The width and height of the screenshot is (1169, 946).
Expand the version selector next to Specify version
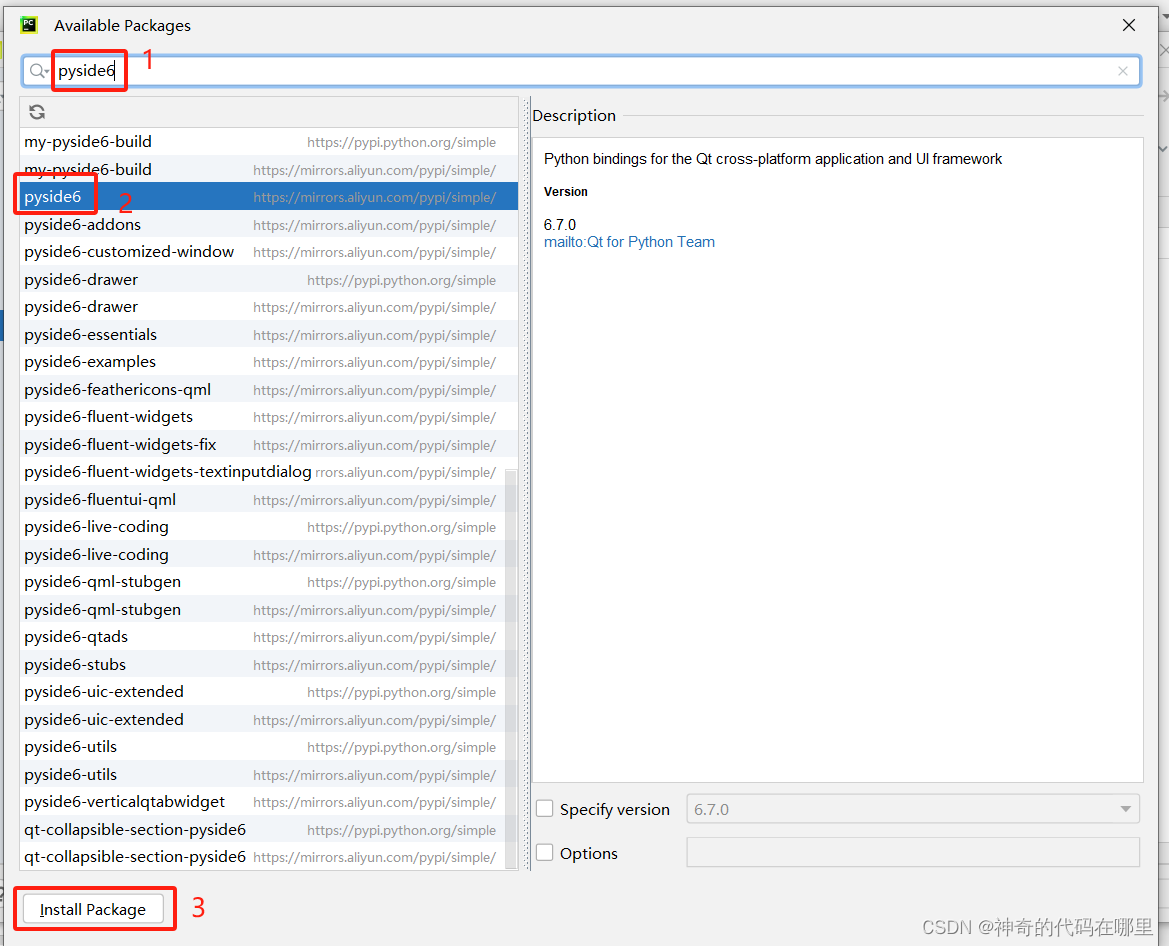tap(1128, 808)
